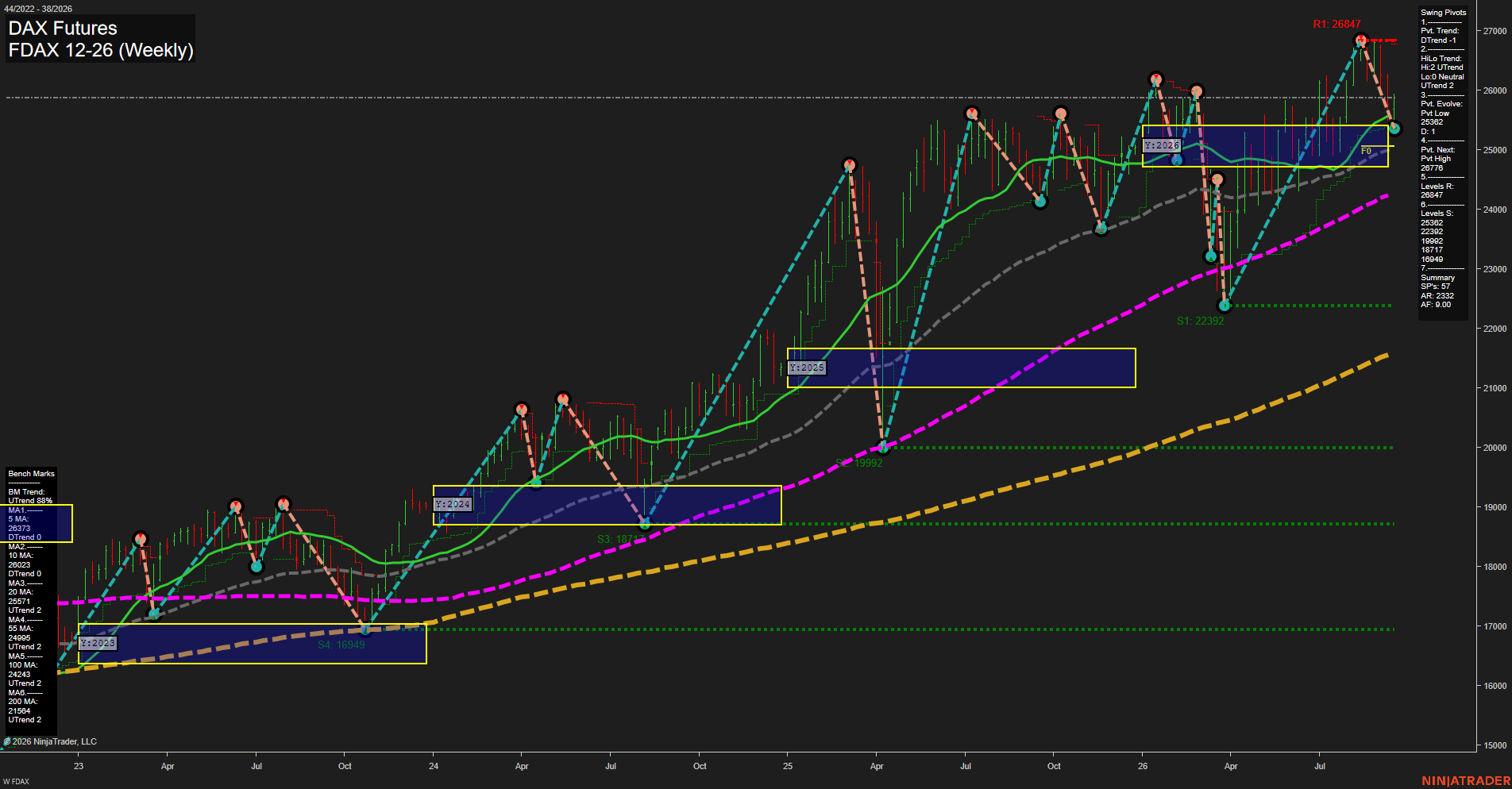Select the Y:2026 yearly zone tag
The height and width of the screenshot is (789, 1512).
pyautogui.click(x=1162, y=145)
